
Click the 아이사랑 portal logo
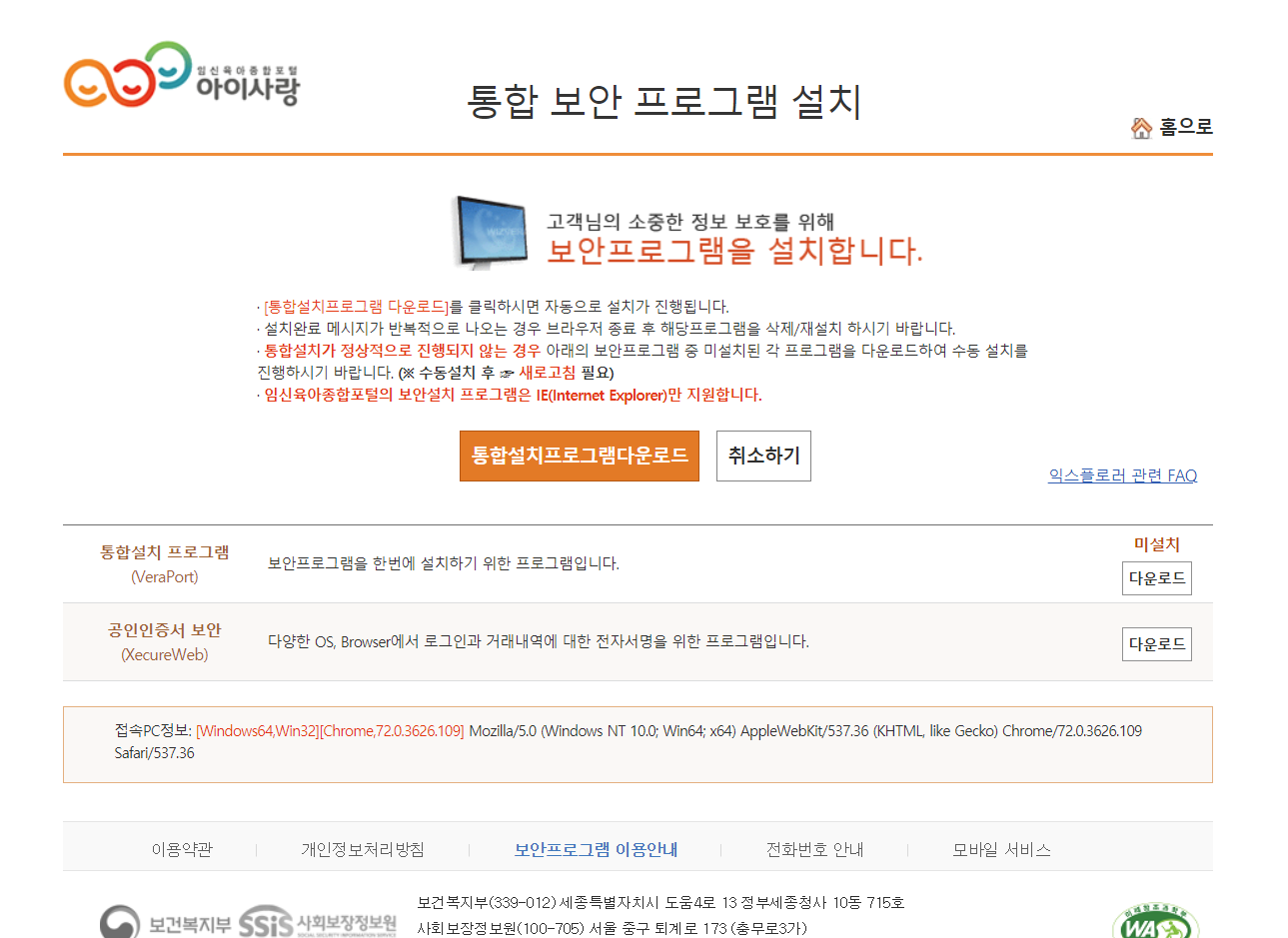[x=181, y=76]
